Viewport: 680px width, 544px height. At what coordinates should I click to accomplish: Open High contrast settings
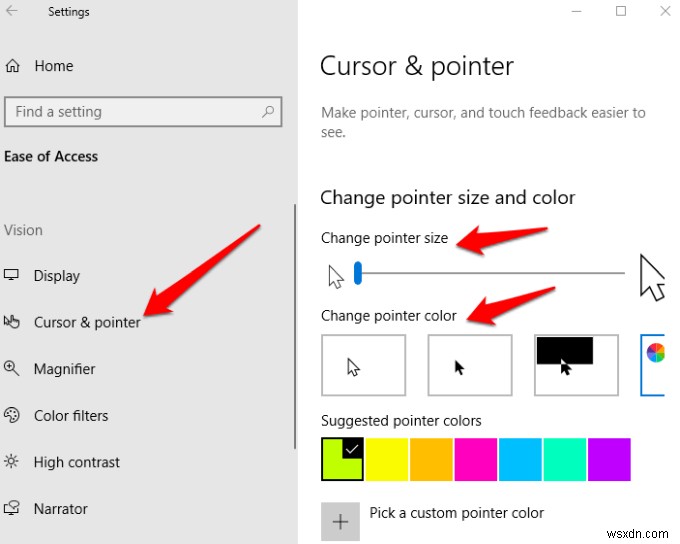77,462
